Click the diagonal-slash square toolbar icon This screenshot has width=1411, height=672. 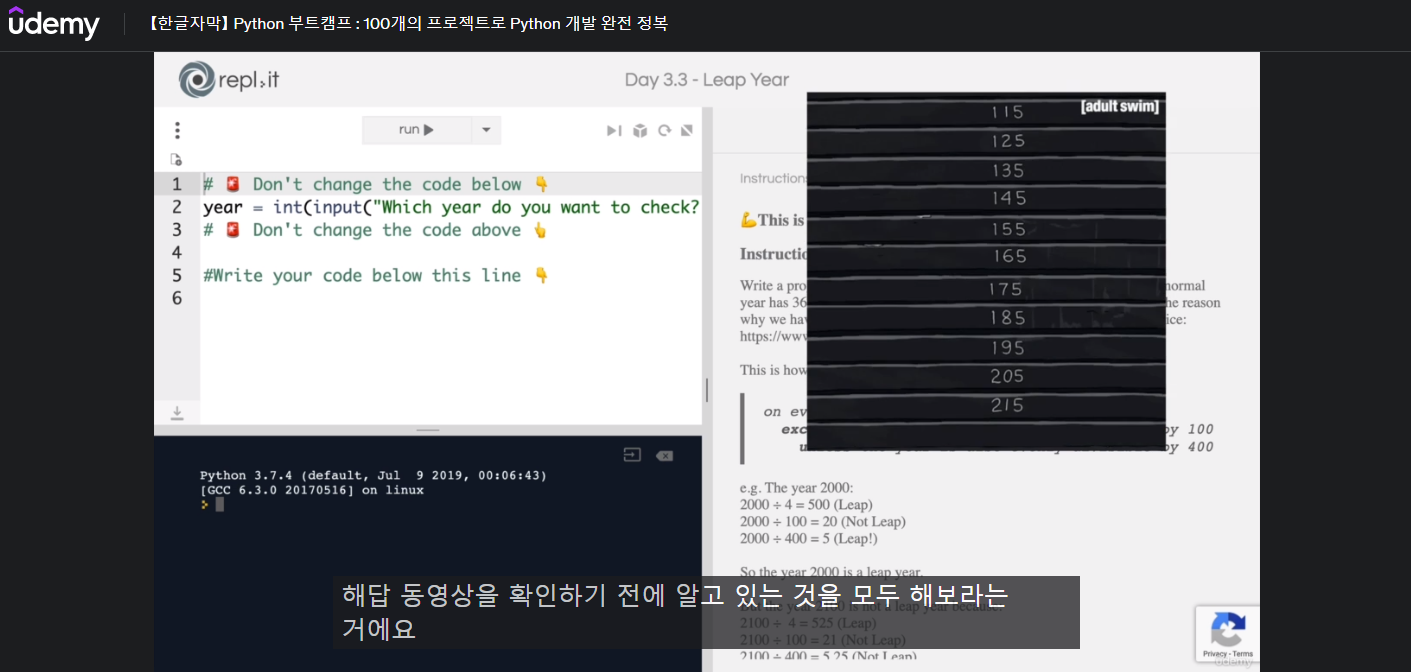click(x=687, y=130)
